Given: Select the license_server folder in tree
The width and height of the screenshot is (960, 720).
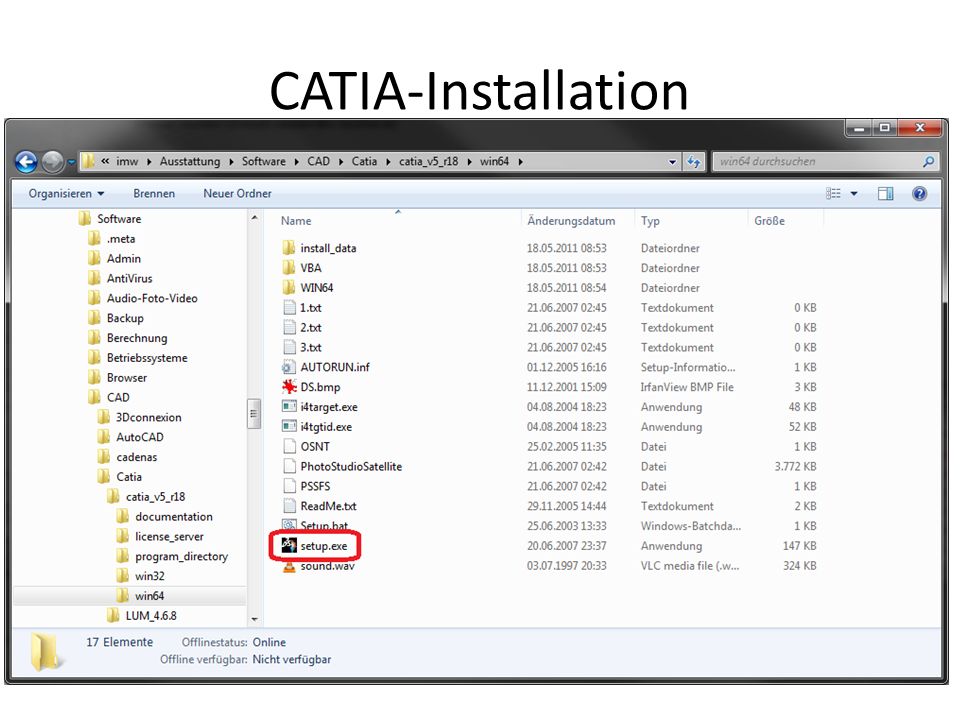Looking at the screenshot, I should [x=169, y=536].
